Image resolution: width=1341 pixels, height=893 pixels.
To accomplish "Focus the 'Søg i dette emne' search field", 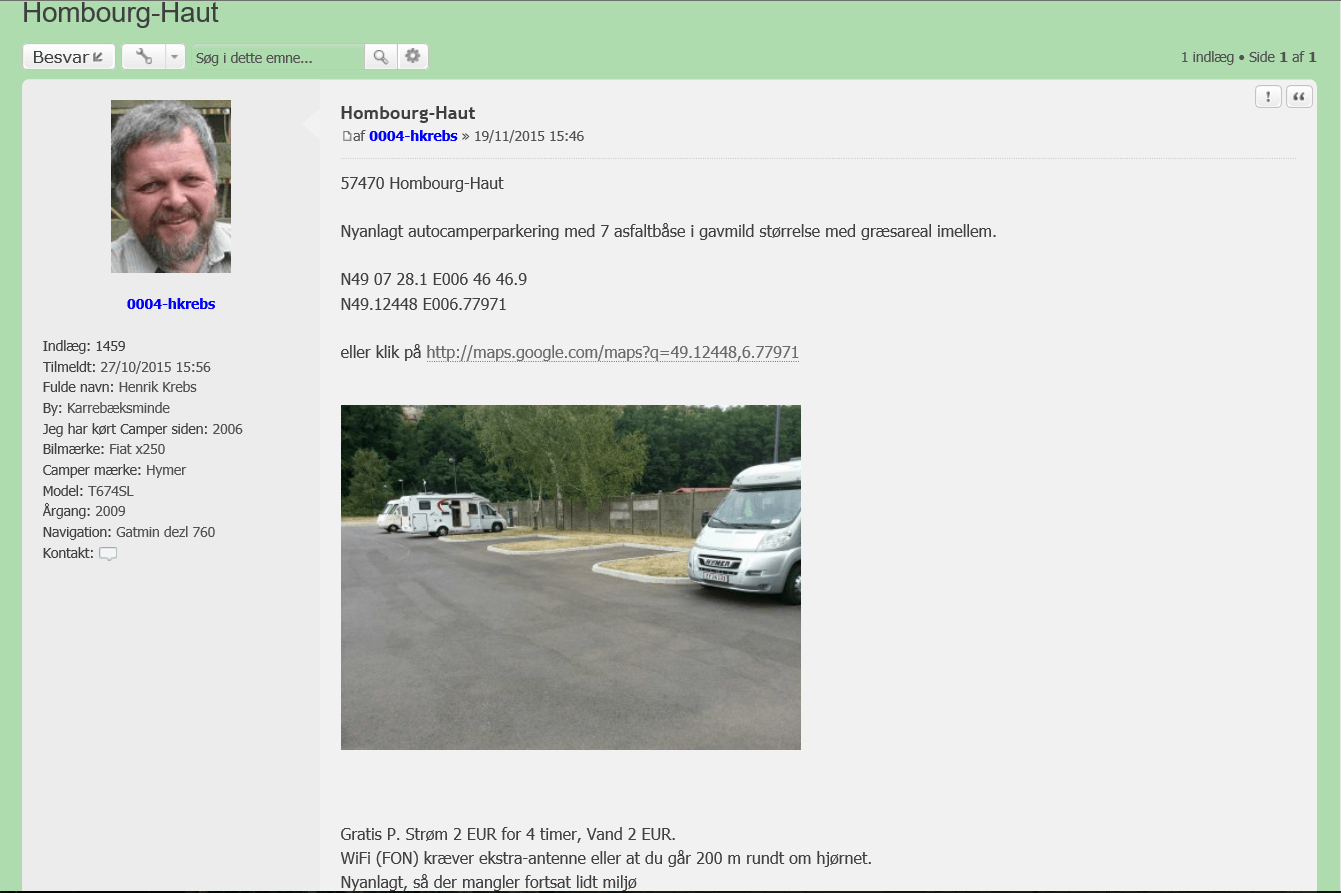I will click(x=278, y=58).
